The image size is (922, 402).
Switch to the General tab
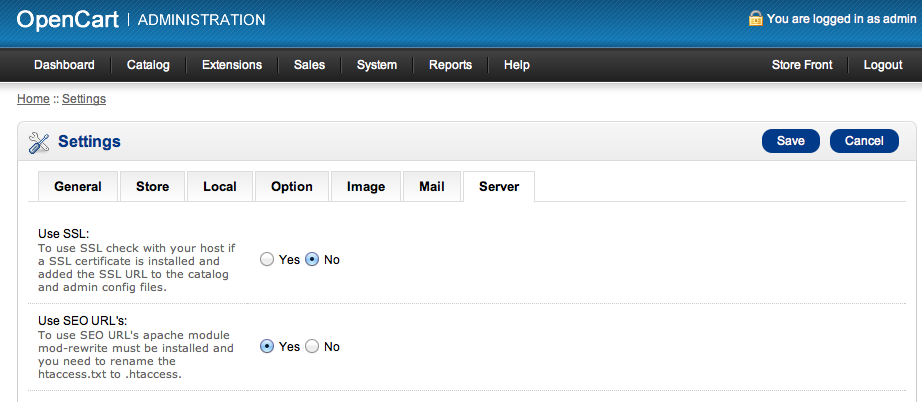(78, 186)
